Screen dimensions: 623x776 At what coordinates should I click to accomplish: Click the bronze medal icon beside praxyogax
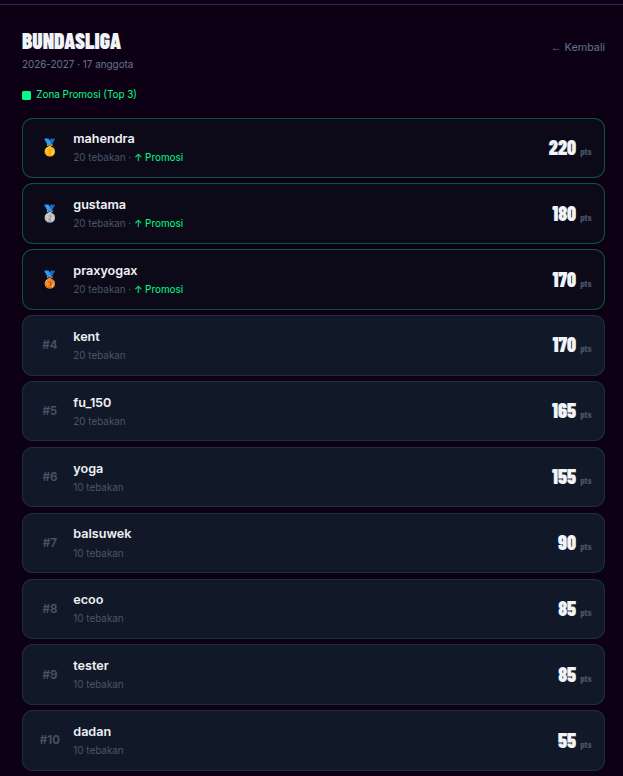(49, 280)
